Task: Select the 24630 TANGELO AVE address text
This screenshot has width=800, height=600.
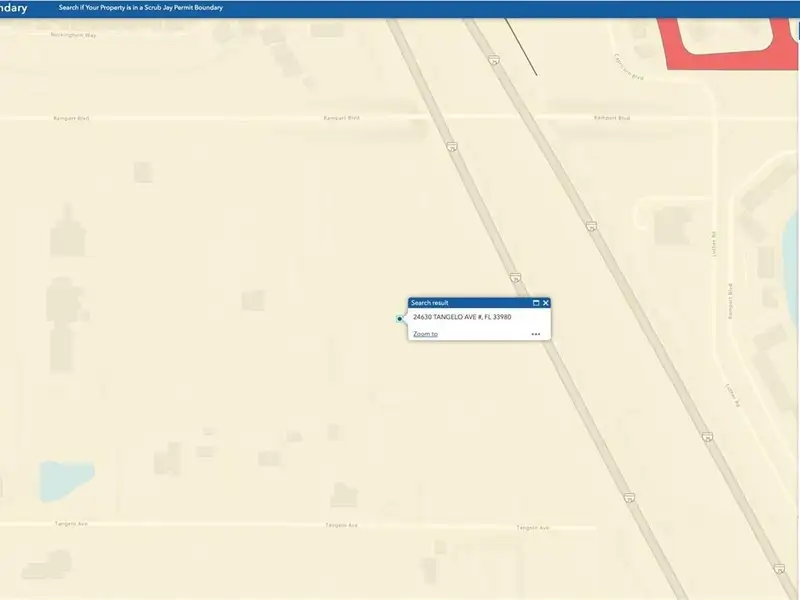Action: [462, 317]
